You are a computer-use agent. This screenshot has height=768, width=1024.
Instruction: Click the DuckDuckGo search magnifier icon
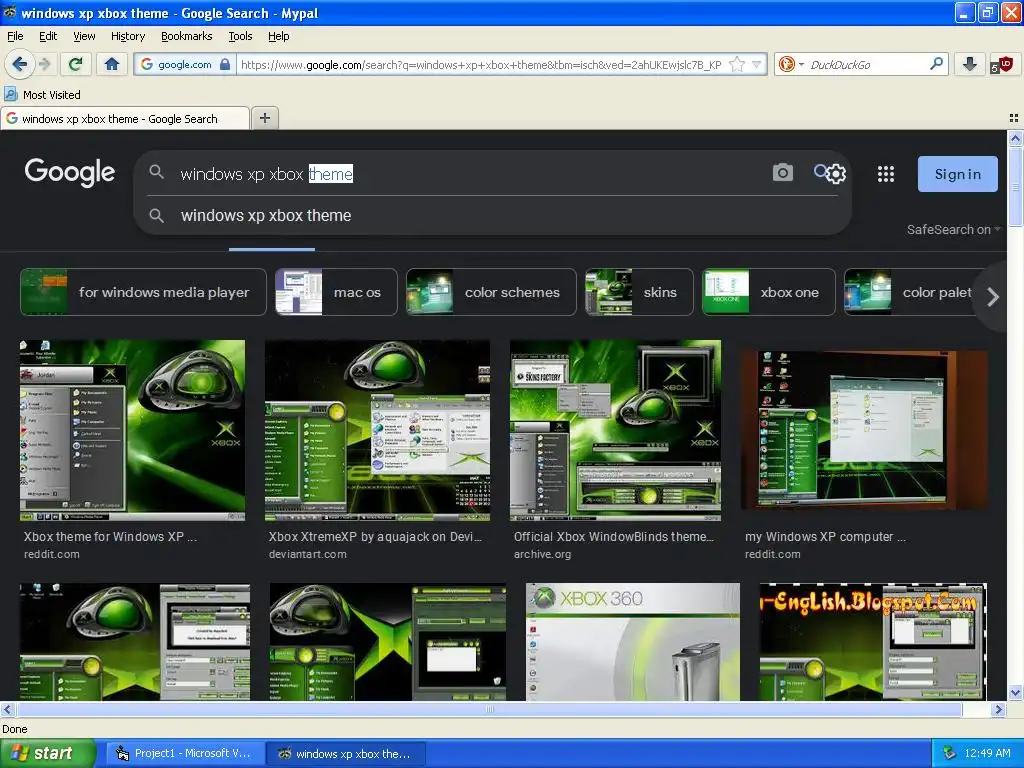point(936,64)
